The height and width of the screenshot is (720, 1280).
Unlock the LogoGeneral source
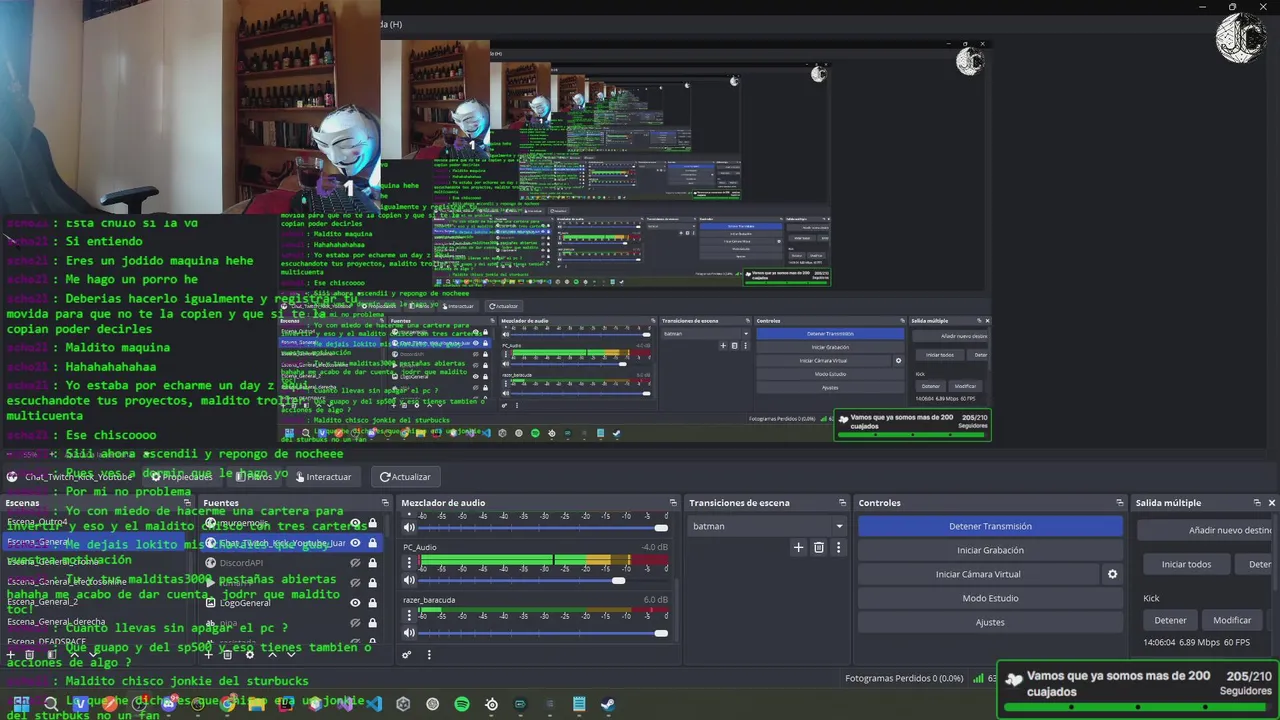click(372, 603)
